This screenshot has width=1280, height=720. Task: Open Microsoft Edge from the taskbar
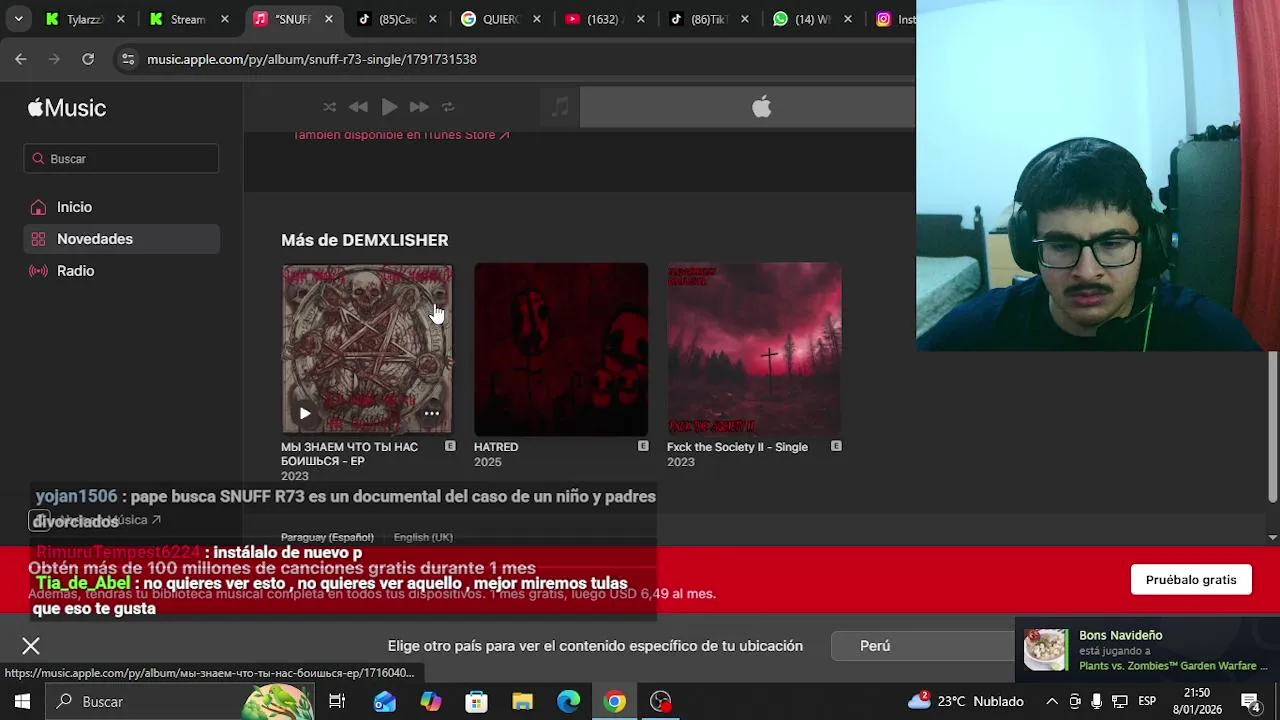[569, 701]
